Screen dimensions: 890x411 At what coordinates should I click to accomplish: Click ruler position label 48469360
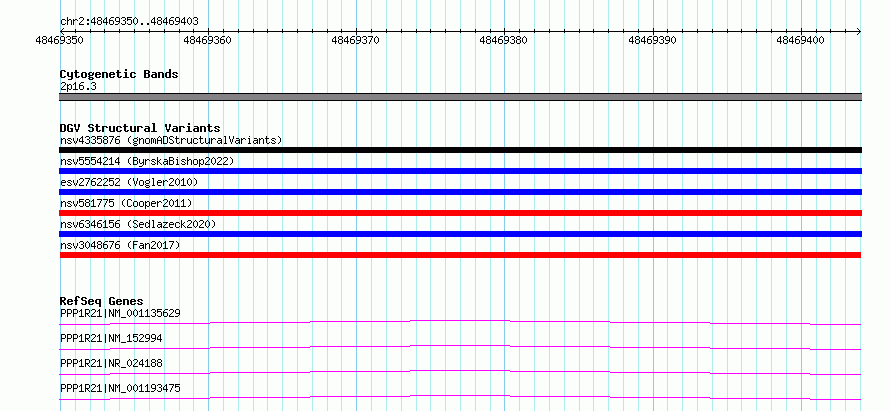tap(208, 40)
